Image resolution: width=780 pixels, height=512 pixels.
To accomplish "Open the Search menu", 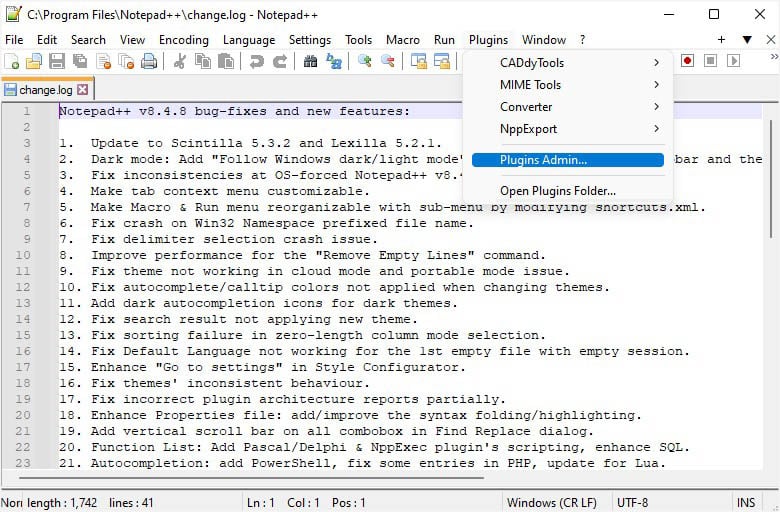I will tap(88, 40).
